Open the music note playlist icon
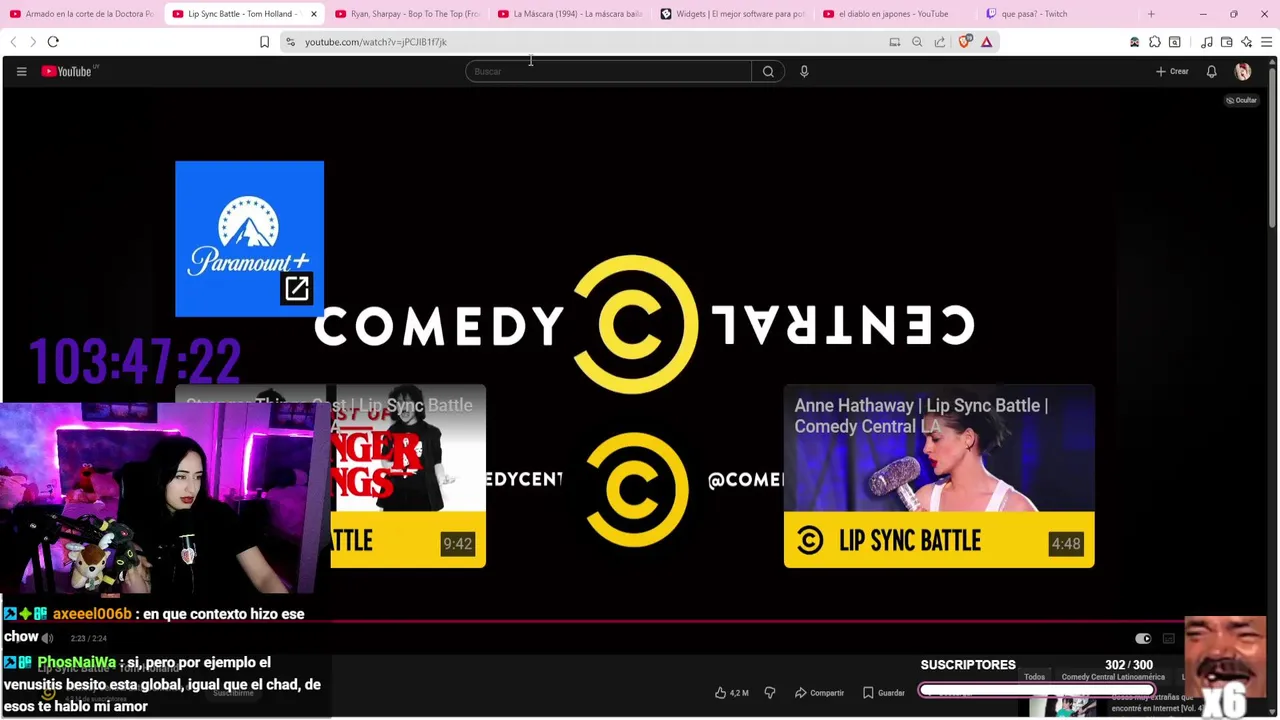 click(1207, 42)
